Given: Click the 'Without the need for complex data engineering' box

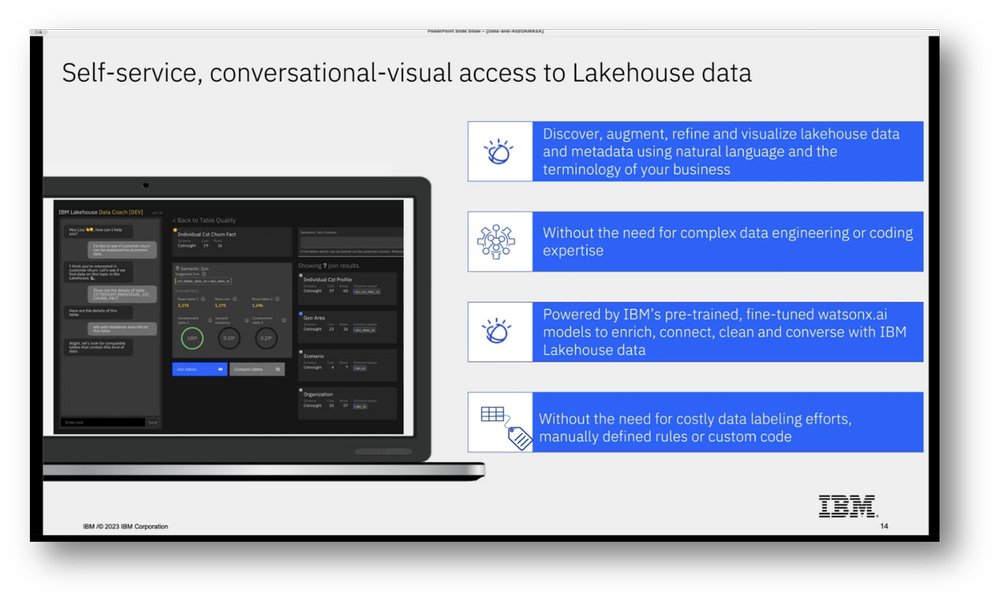Looking at the screenshot, I should tap(728, 242).
